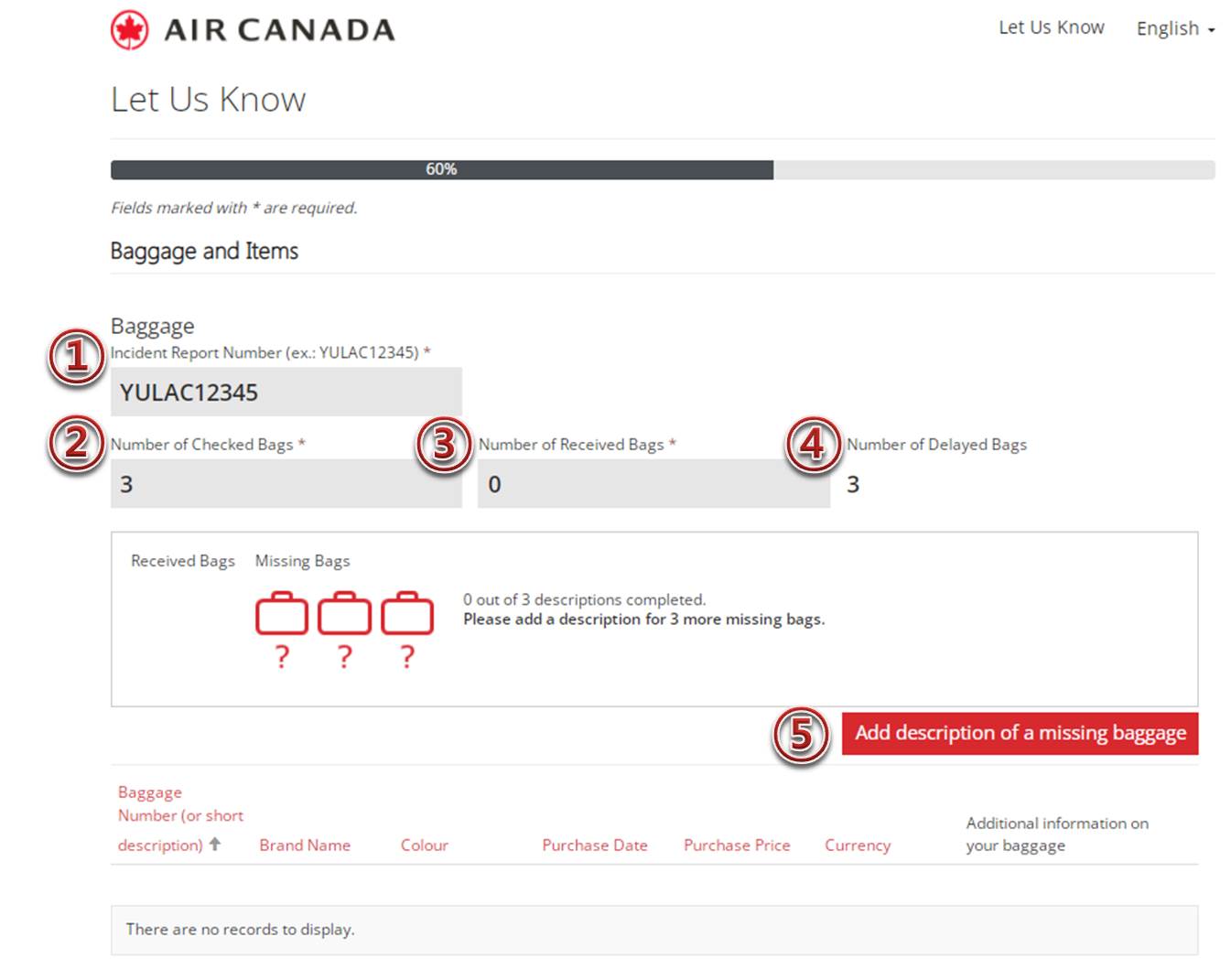Click the Number of Checked Bags field

pyautogui.click(x=286, y=484)
